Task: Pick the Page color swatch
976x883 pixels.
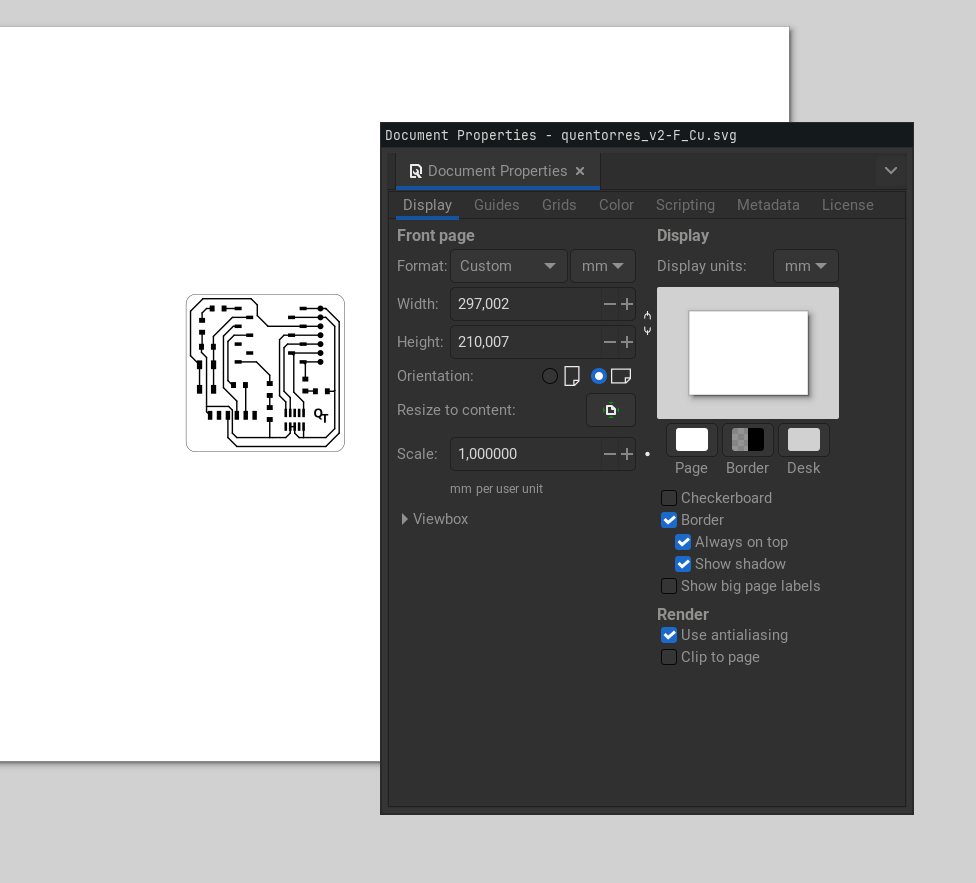Action: (692, 440)
